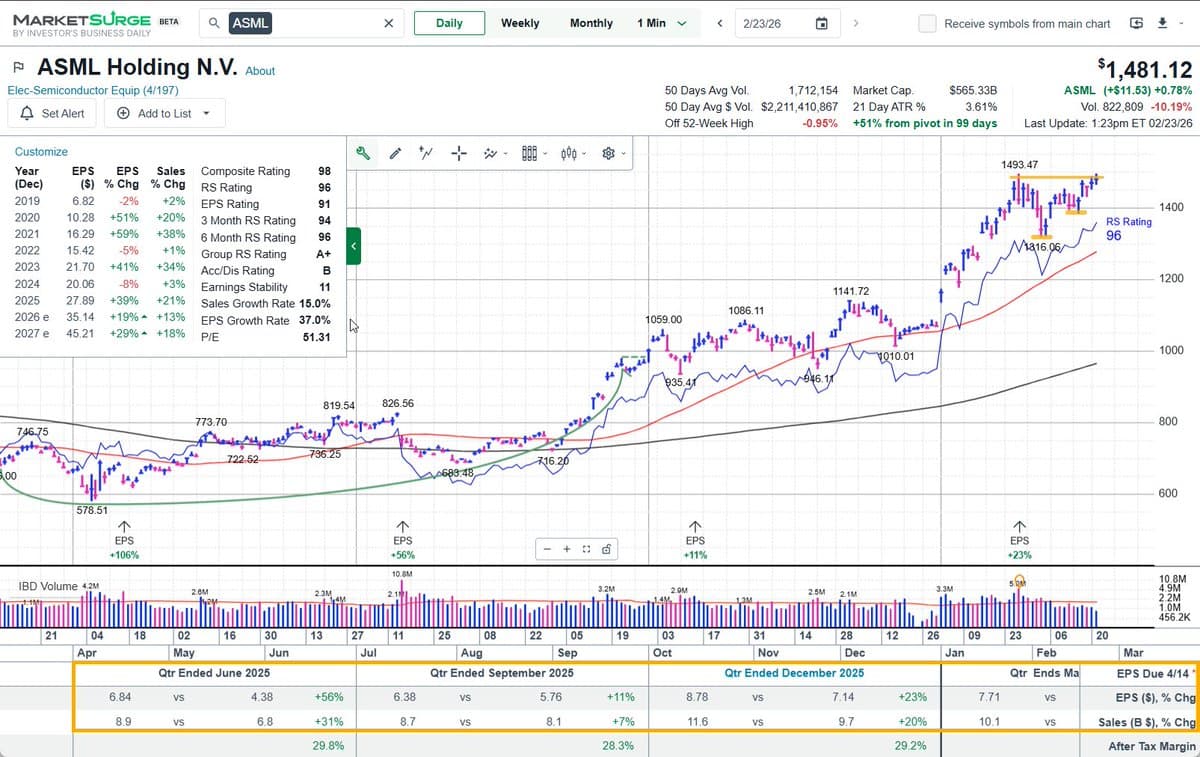Viewport: 1200px width, 757px height.
Task: Select the crosshair tool
Action: coord(458,152)
